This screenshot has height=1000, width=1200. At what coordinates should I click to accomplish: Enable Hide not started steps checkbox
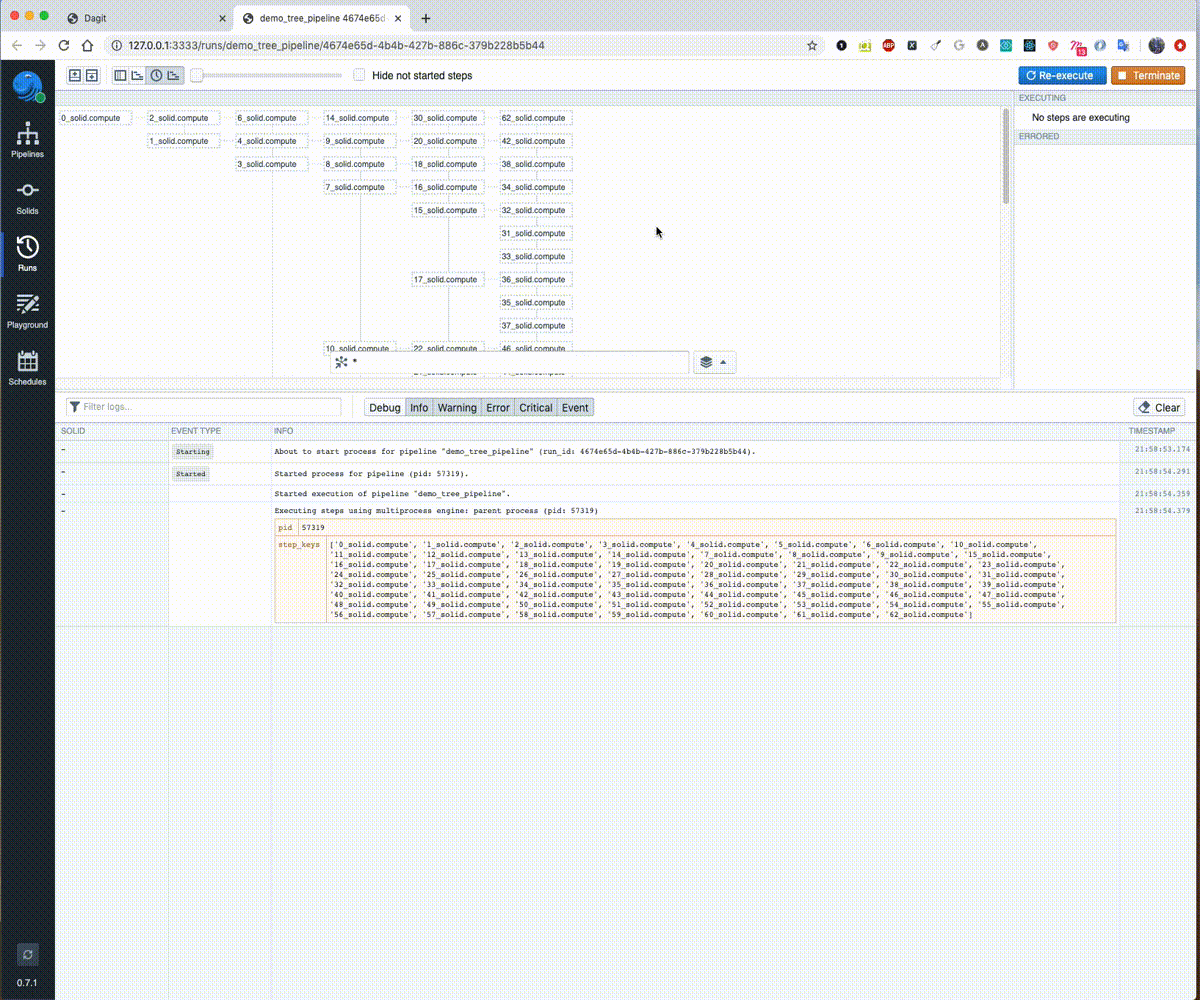(x=360, y=75)
